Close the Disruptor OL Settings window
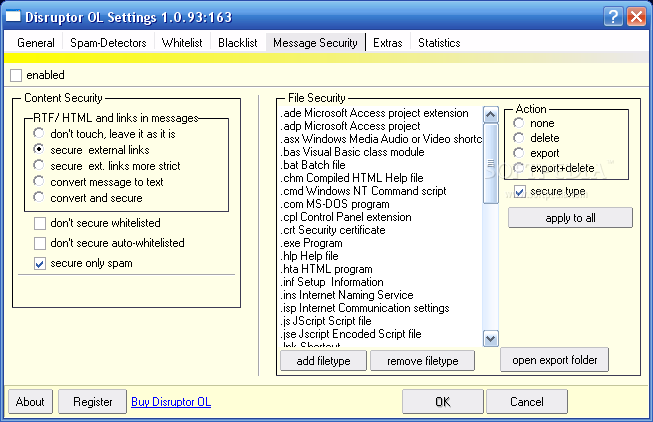Image resolution: width=653 pixels, height=422 pixels. (x=636, y=17)
